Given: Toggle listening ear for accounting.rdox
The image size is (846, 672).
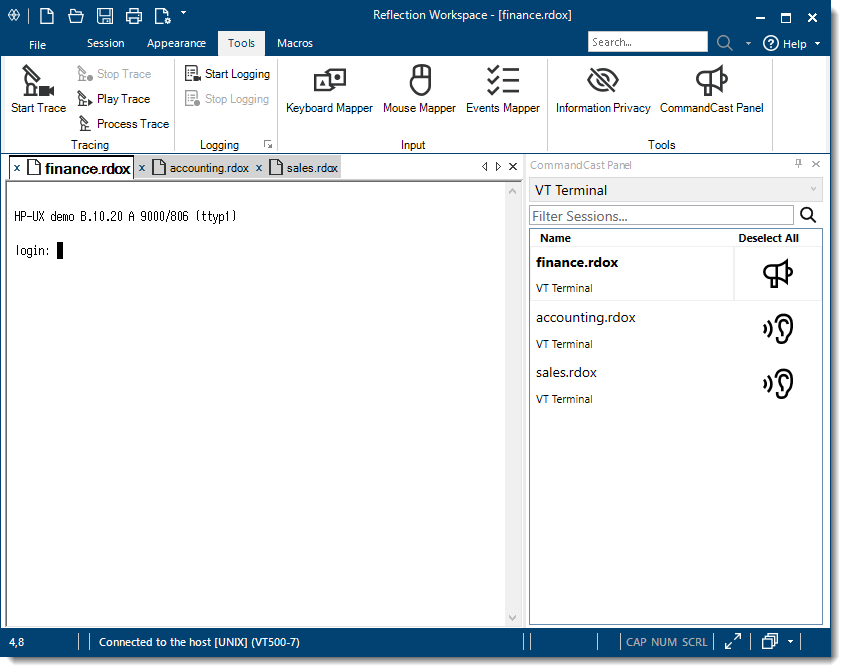Looking at the screenshot, I should [x=777, y=328].
